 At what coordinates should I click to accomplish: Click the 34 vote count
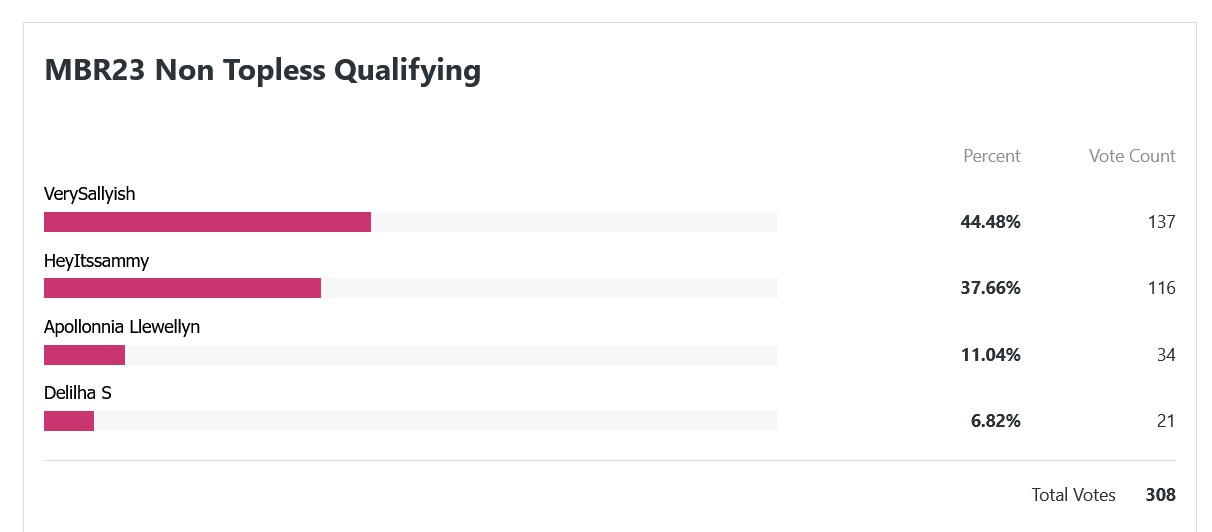[x=1166, y=355]
